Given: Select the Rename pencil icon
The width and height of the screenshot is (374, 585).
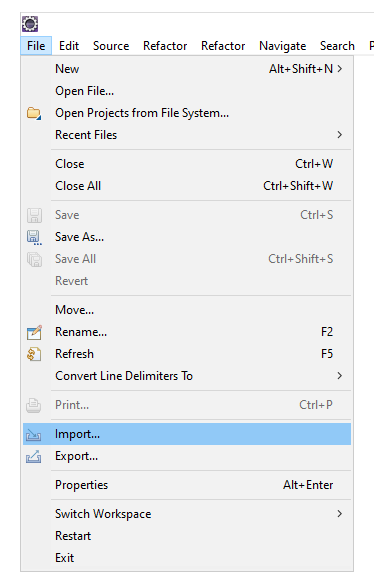Looking at the screenshot, I should point(34,332).
